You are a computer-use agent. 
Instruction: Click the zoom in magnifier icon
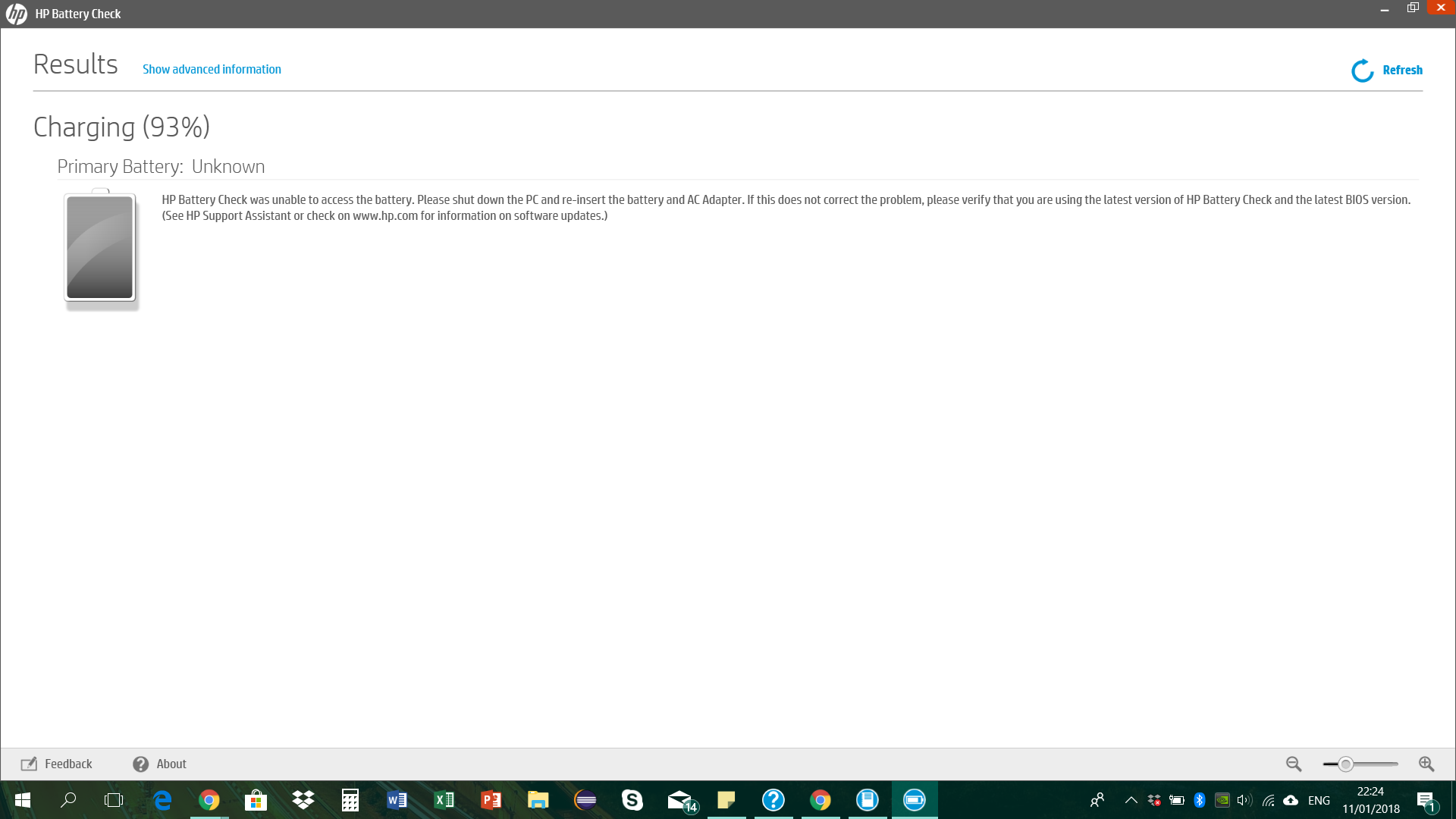click(x=1426, y=764)
